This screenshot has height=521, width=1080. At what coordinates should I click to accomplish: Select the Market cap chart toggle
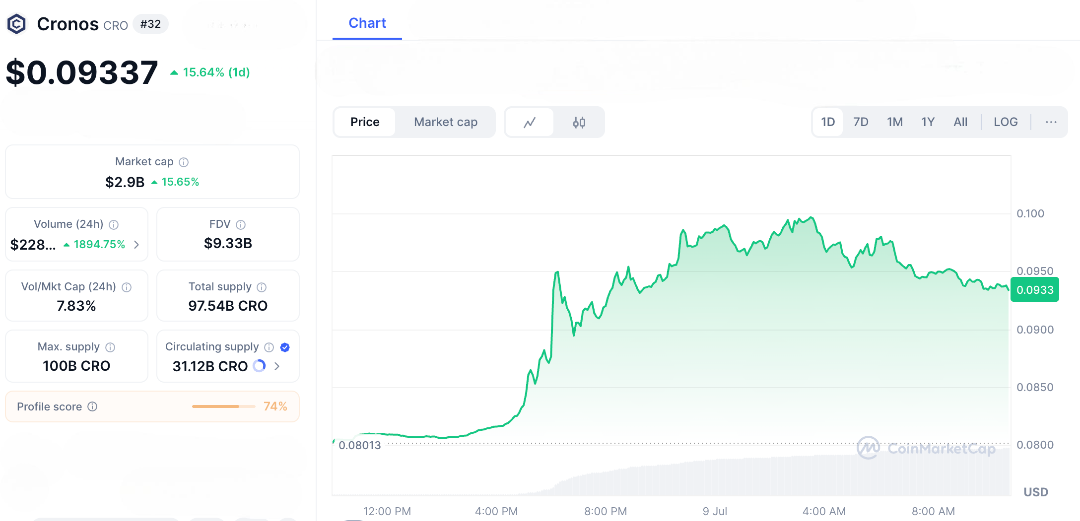point(446,122)
